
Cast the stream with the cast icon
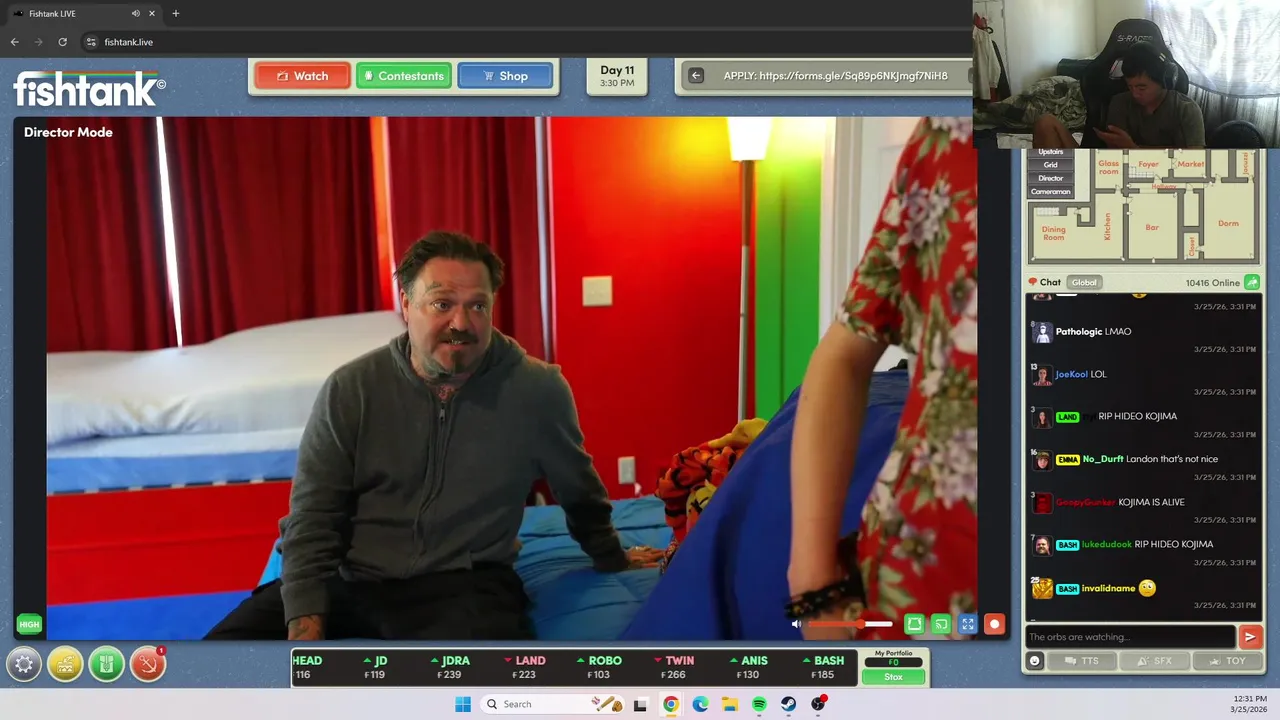(941, 624)
